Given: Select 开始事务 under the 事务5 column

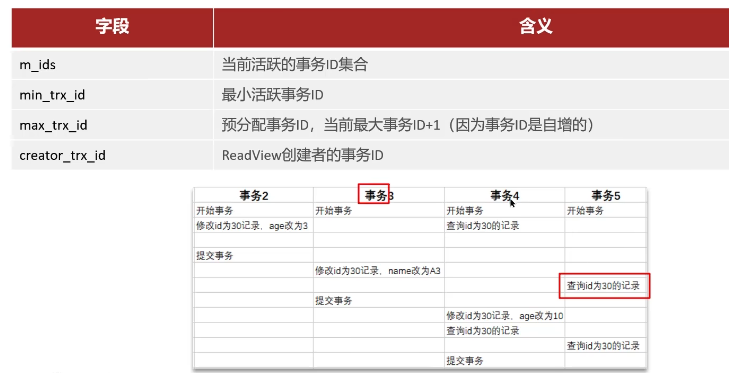Looking at the screenshot, I should pyautogui.click(x=585, y=211).
